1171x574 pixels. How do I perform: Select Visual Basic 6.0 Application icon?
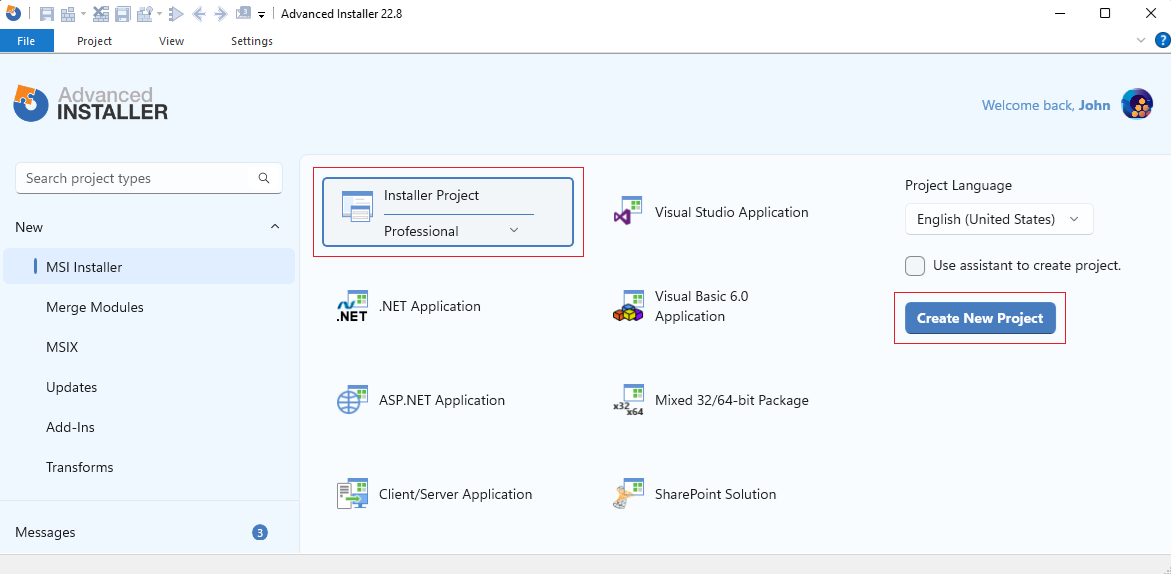pyautogui.click(x=628, y=306)
